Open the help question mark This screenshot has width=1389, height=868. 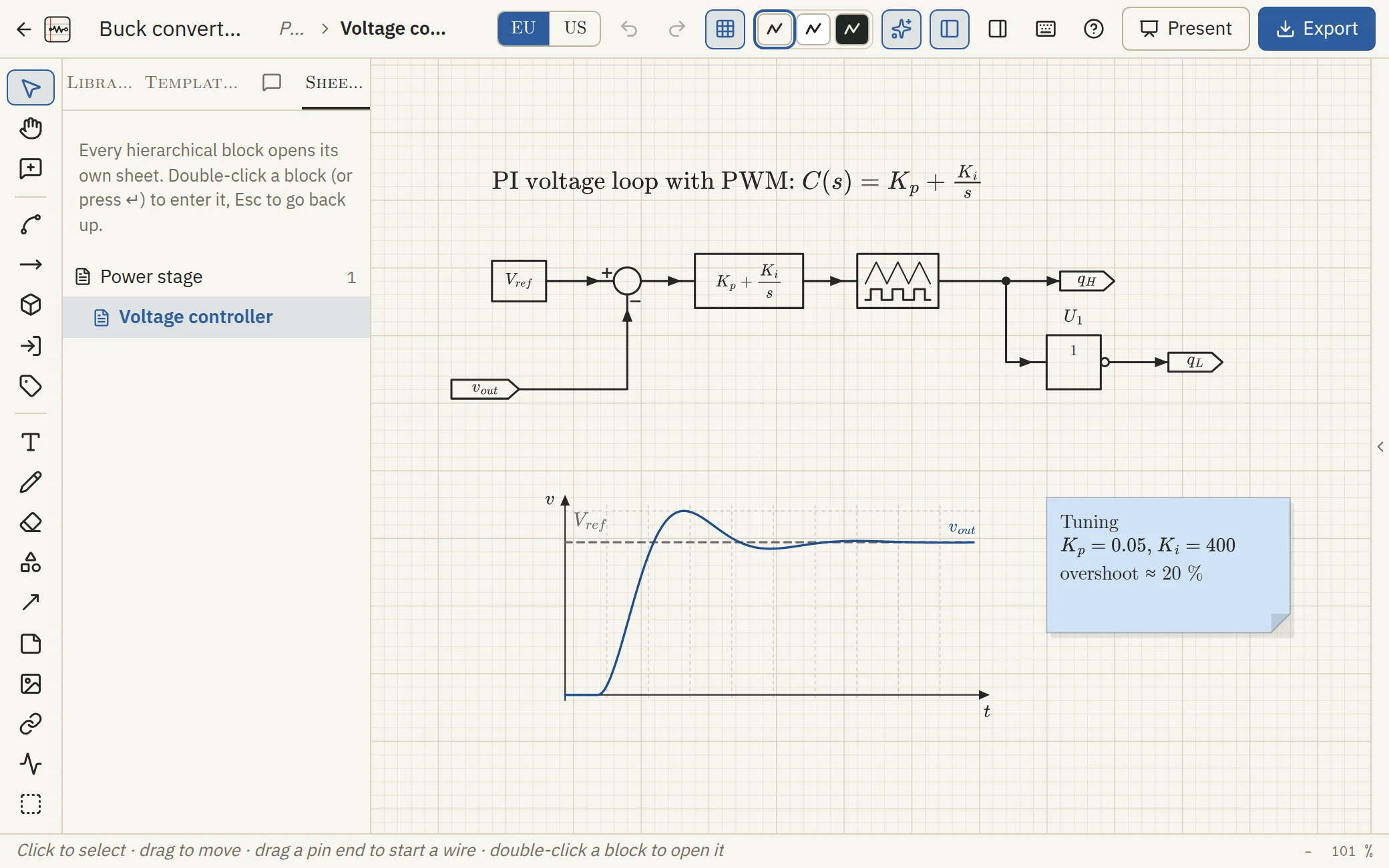1094,29
